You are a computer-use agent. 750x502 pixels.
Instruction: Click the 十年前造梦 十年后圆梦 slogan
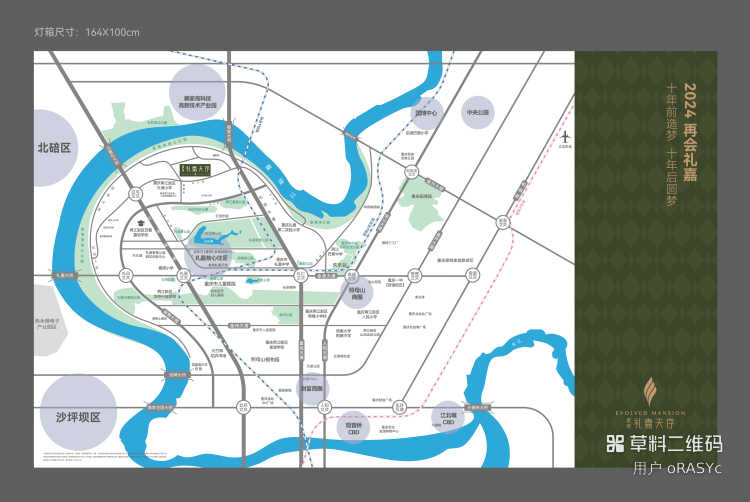click(x=672, y=145)
